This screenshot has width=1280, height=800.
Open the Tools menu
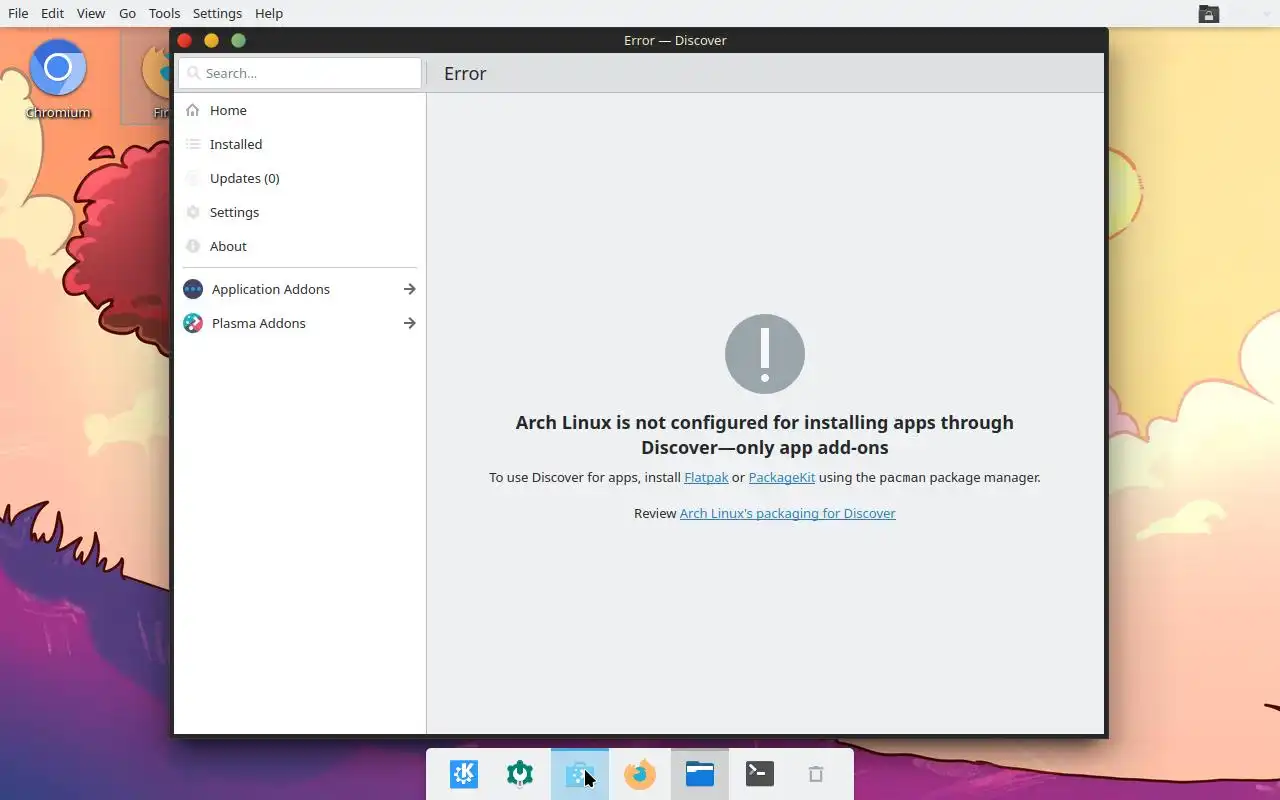[164, 13]
